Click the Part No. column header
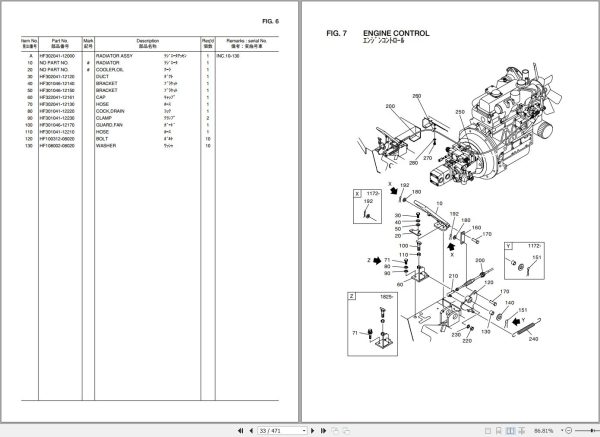This screenshot has height=437, width=600. click(x=60, y=43)
